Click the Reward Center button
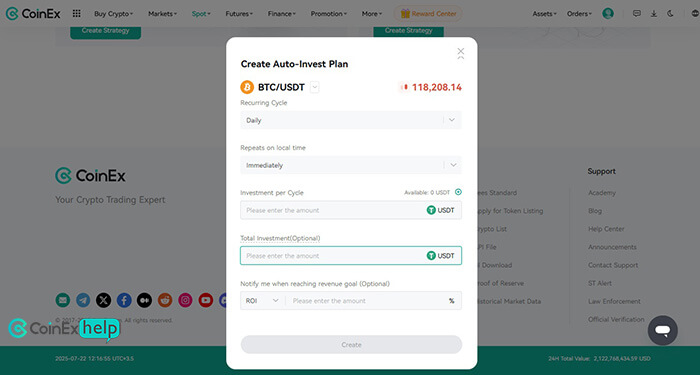 tap(428, 14)
